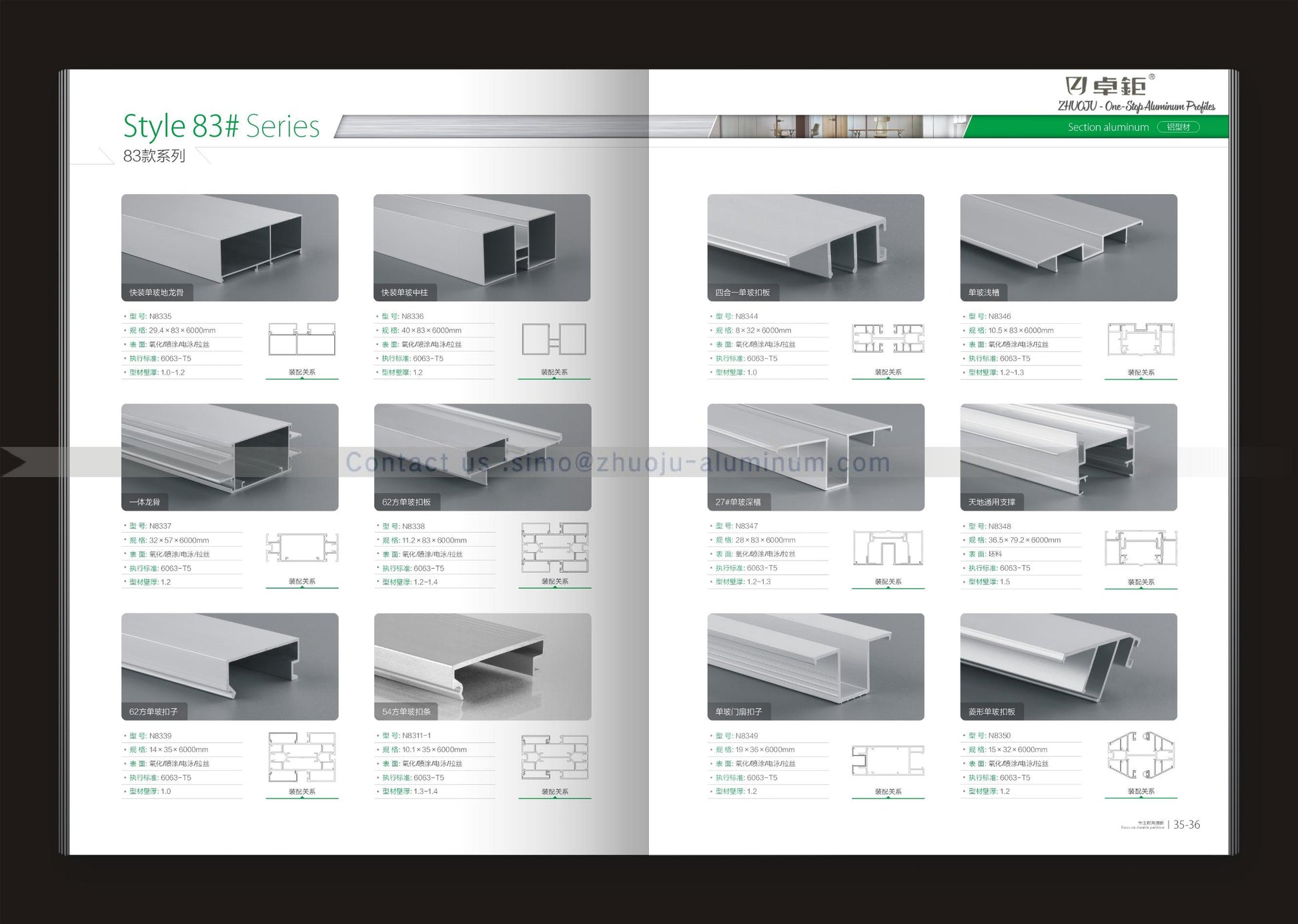This screenshot has width=1298, height=924.
Task: Click the N8349 door leaf section diagram
Action: pos(888,760)
